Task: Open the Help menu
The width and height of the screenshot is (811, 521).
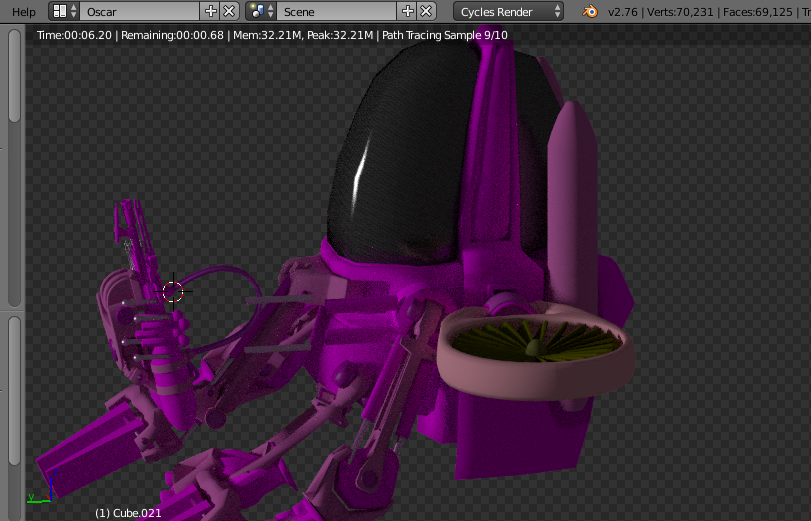Action: point(23,12)
